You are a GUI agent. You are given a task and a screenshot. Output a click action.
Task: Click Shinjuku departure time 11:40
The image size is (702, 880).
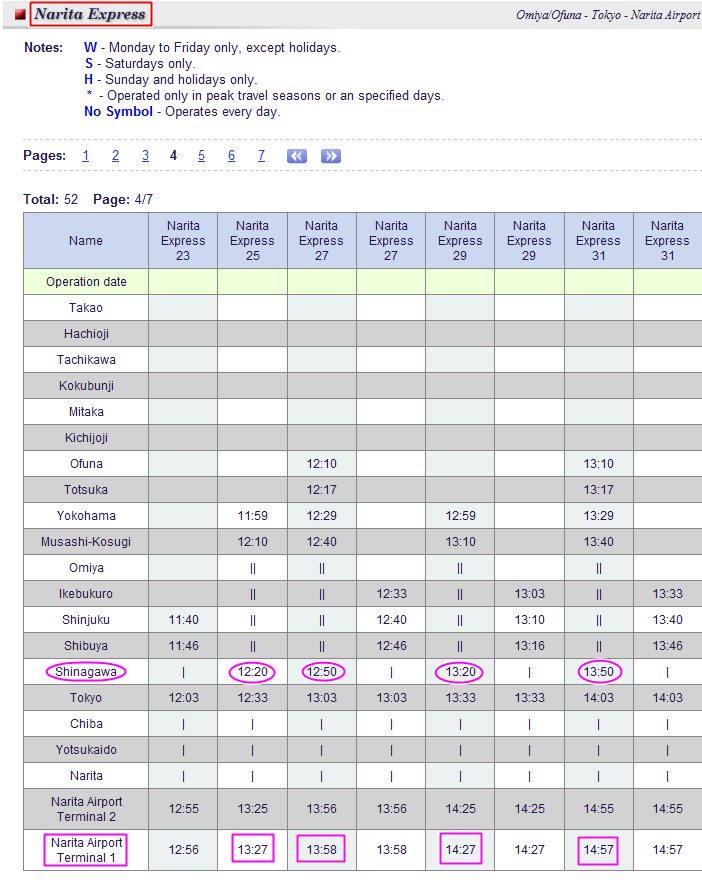coord(183,620)
